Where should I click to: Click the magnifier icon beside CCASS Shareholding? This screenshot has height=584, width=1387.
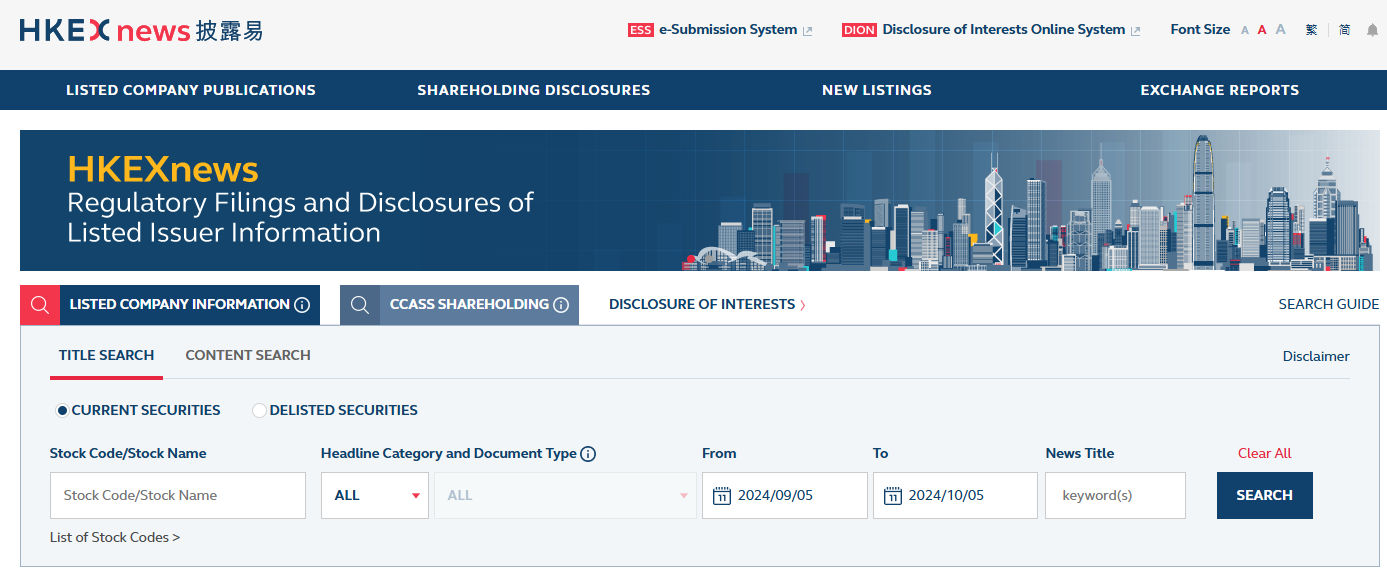(x=360, y=305)
